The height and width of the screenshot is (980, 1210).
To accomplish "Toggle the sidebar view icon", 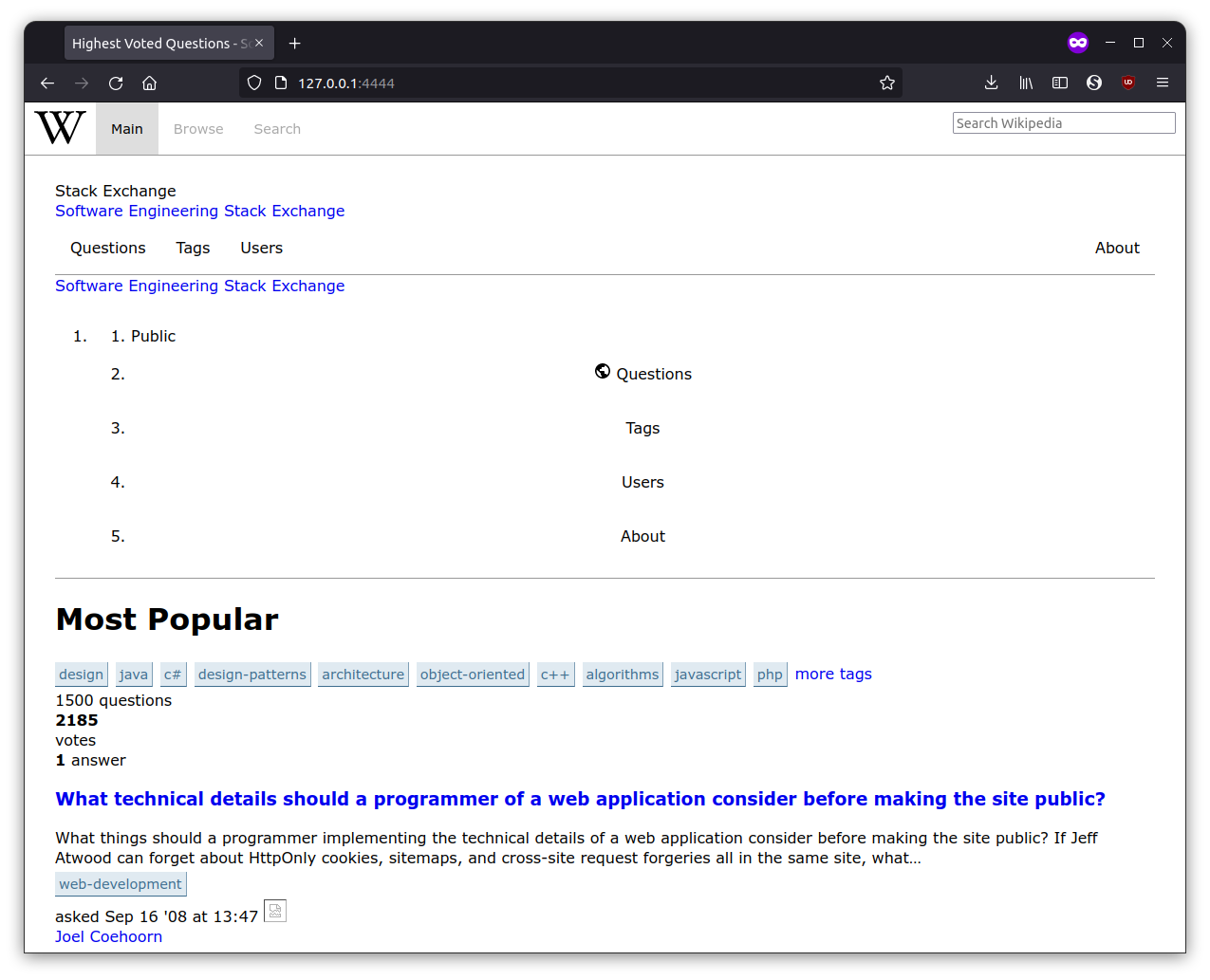I will click(1060, 83).
